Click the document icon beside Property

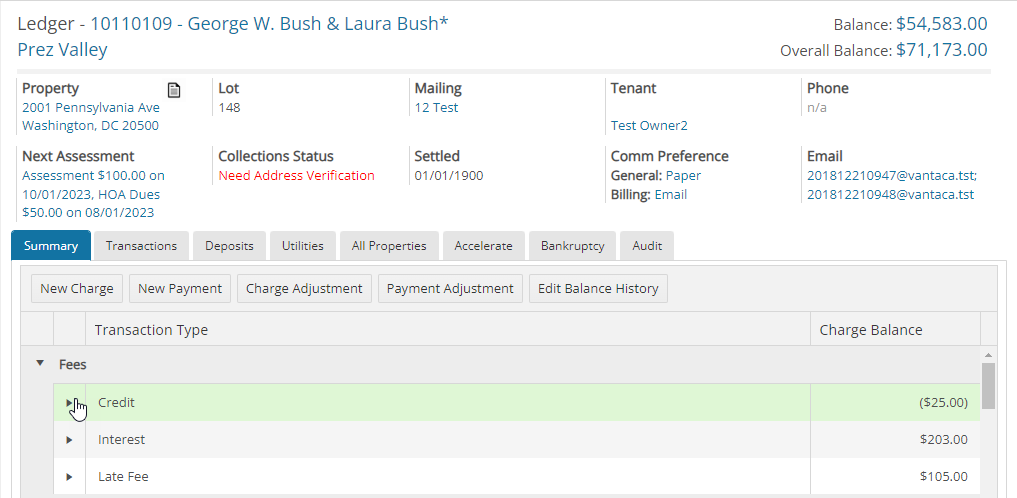coord(174,90)
